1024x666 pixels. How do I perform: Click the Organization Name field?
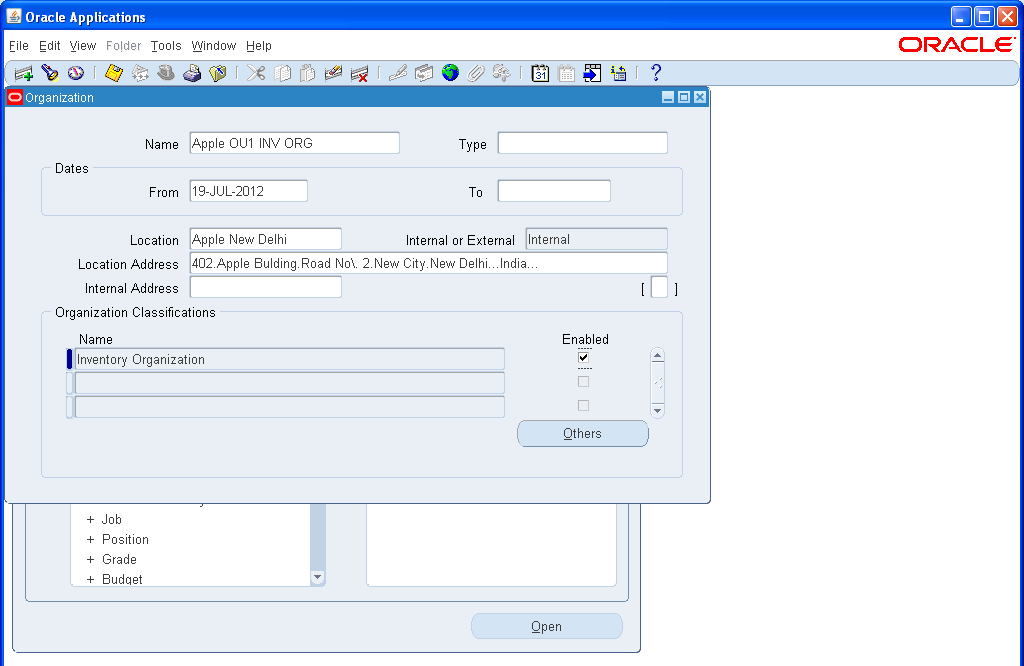pyautogui.click(x=295, y=143)
